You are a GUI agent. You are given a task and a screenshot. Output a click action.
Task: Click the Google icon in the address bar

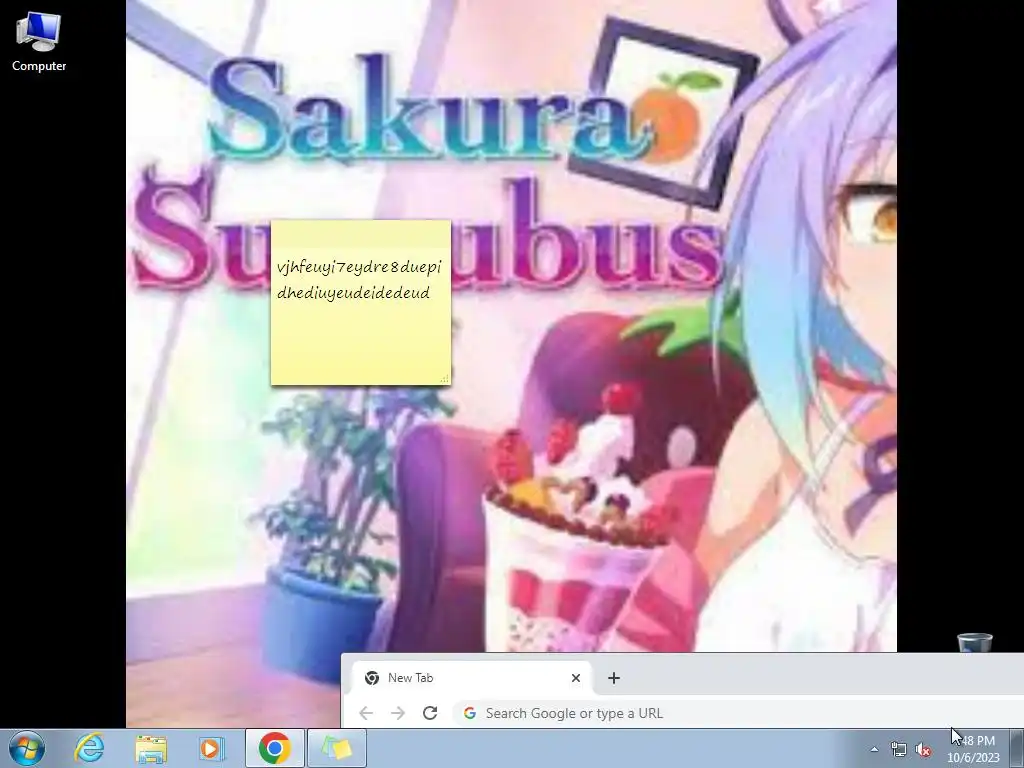pyautogui.click(x=470, y=713)
